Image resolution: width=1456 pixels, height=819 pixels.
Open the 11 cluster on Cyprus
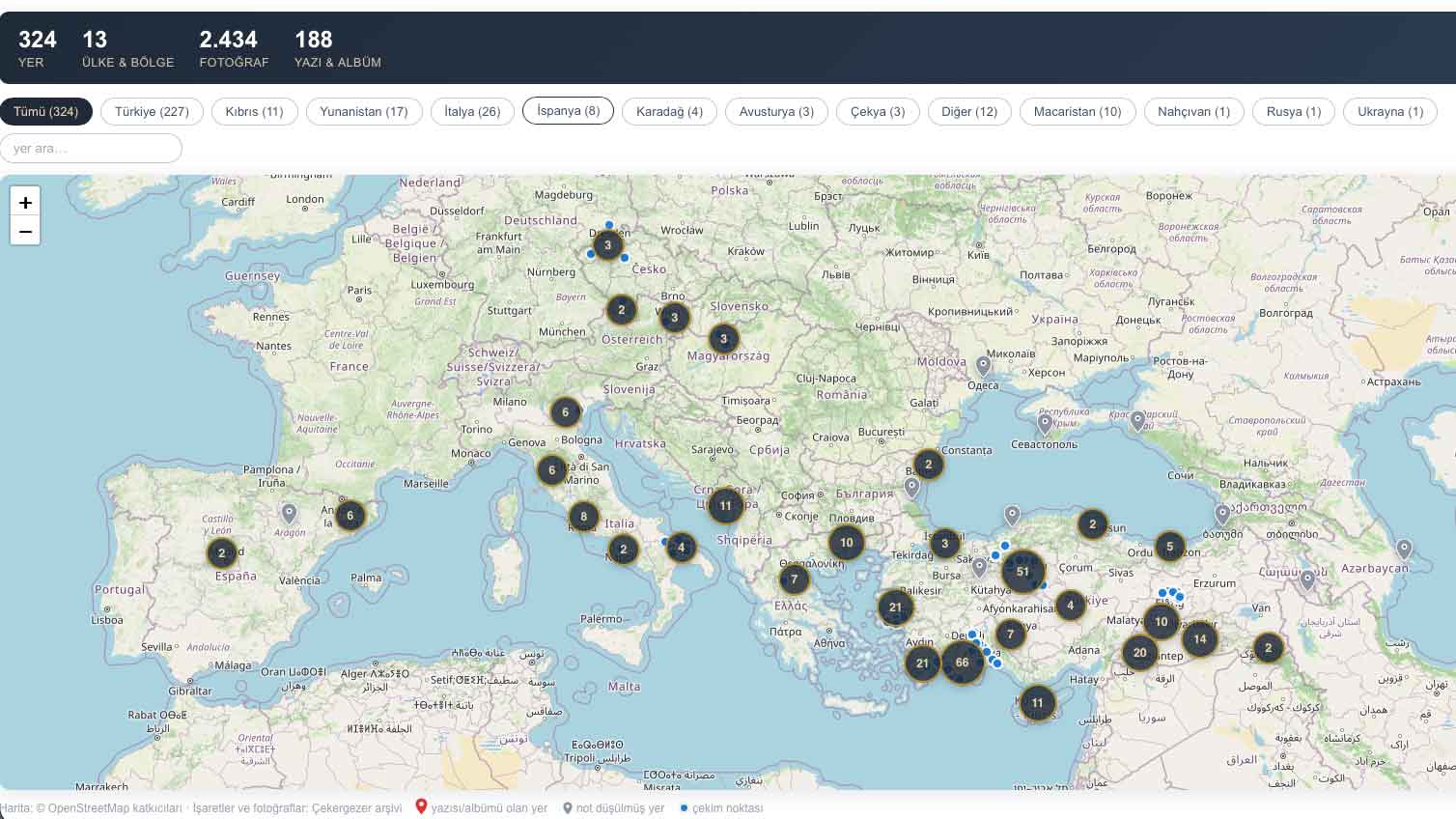click(x=1037, y=703)
